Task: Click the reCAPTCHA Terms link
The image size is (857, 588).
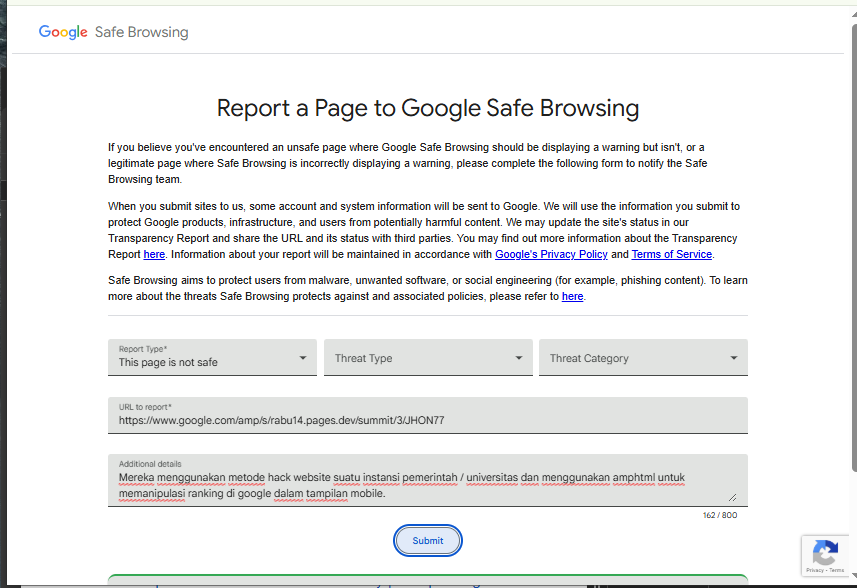Action: 836,570
